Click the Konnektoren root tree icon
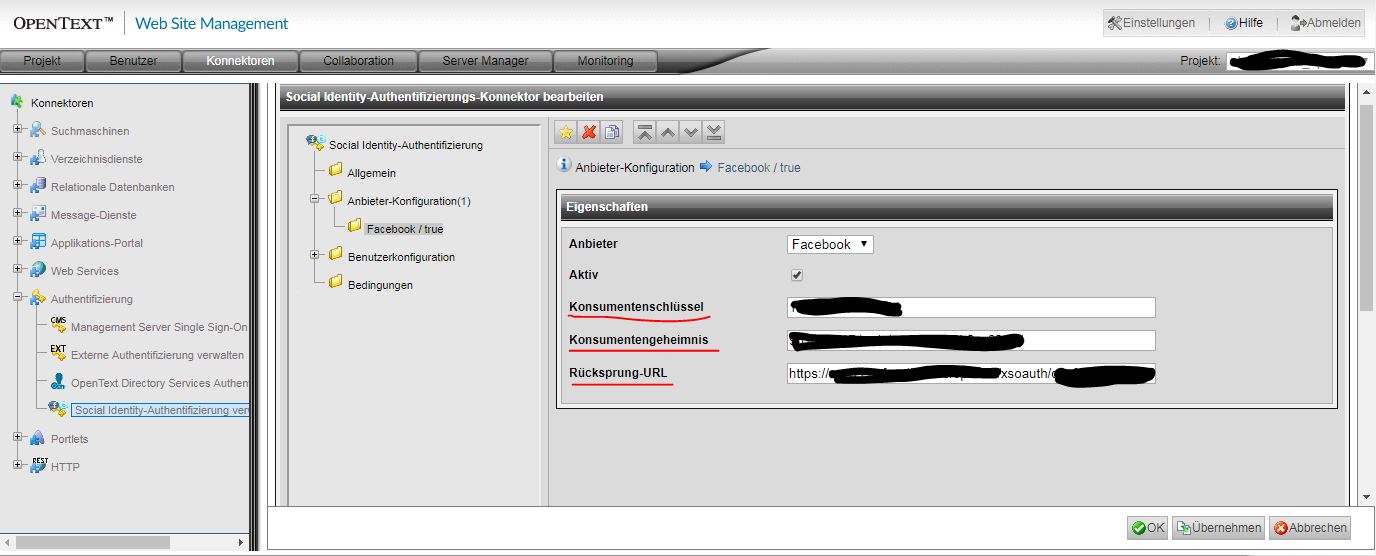 [17, 102]
